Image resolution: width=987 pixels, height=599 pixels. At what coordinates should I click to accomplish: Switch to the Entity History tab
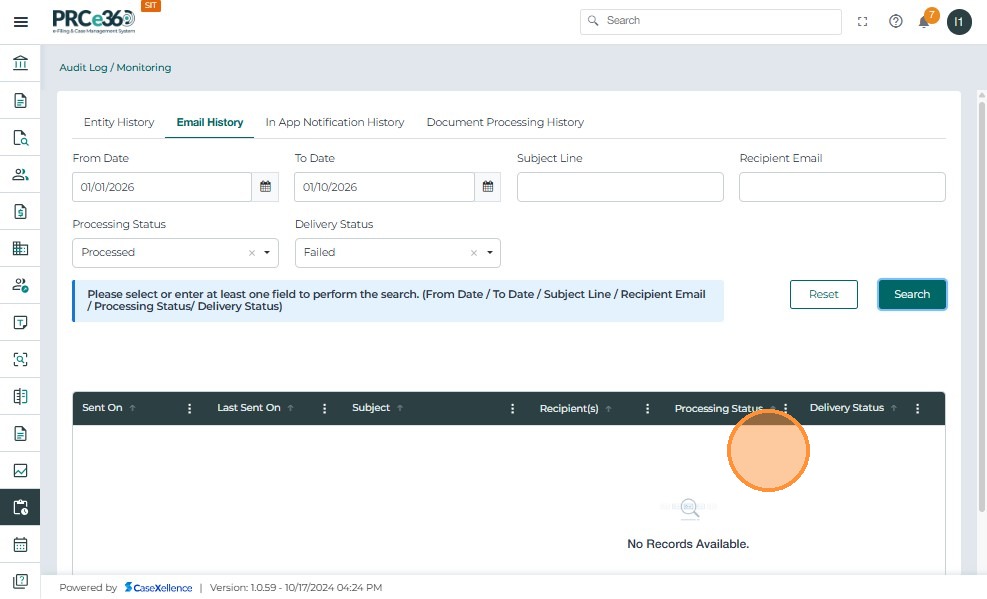[119, 123]
